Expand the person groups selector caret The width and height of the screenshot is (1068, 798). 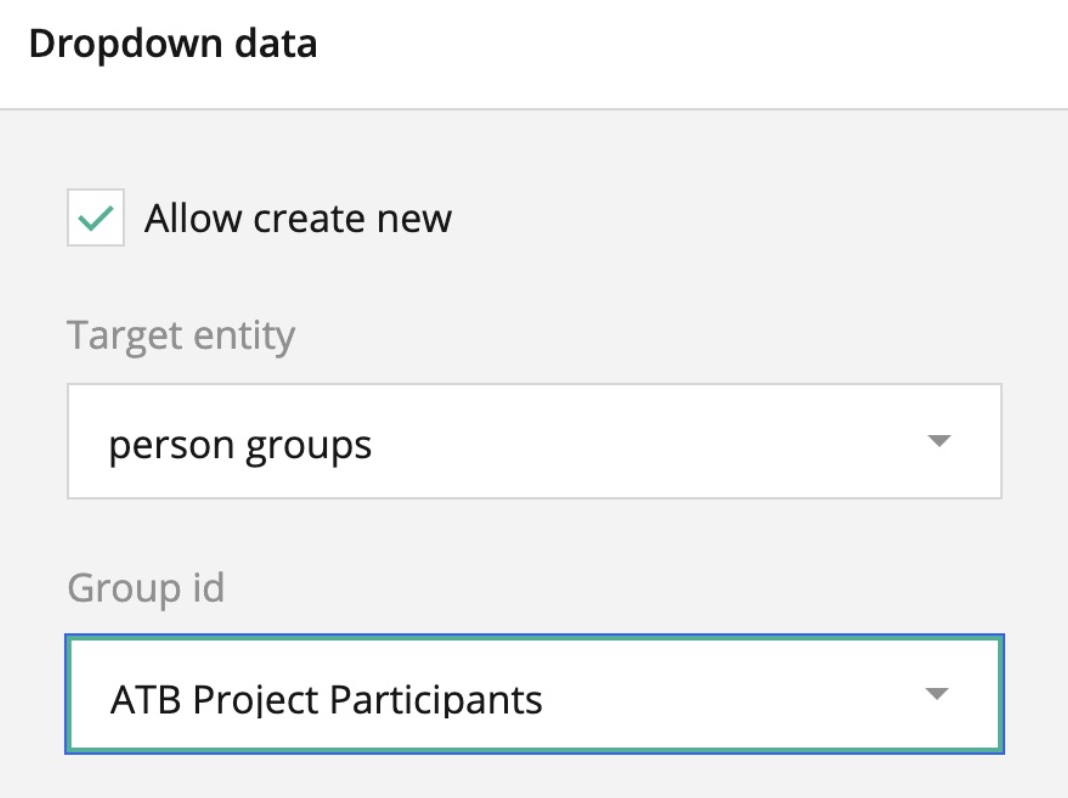pos(937,441)
